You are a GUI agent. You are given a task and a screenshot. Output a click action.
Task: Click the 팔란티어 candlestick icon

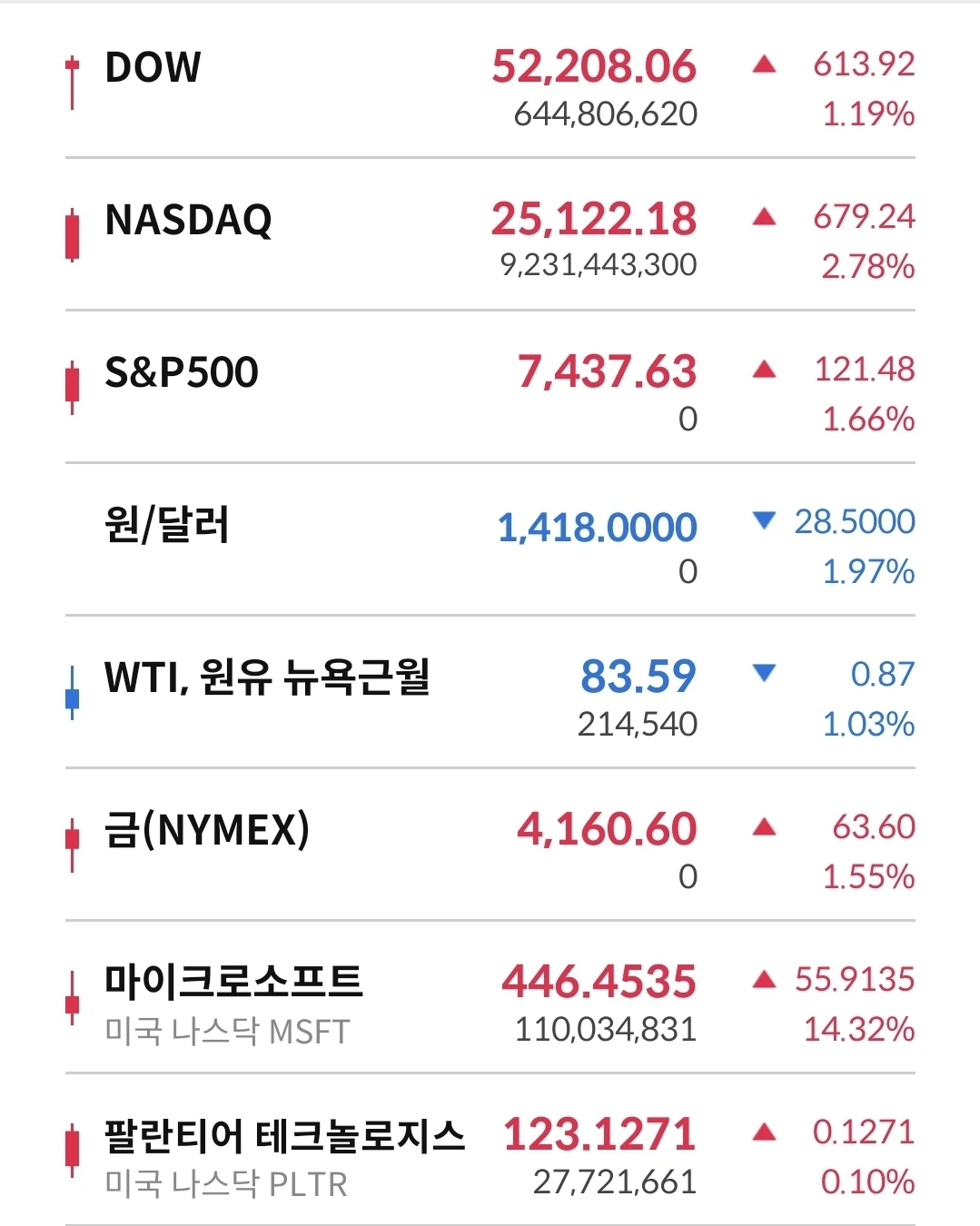[x=72, y=1151]
